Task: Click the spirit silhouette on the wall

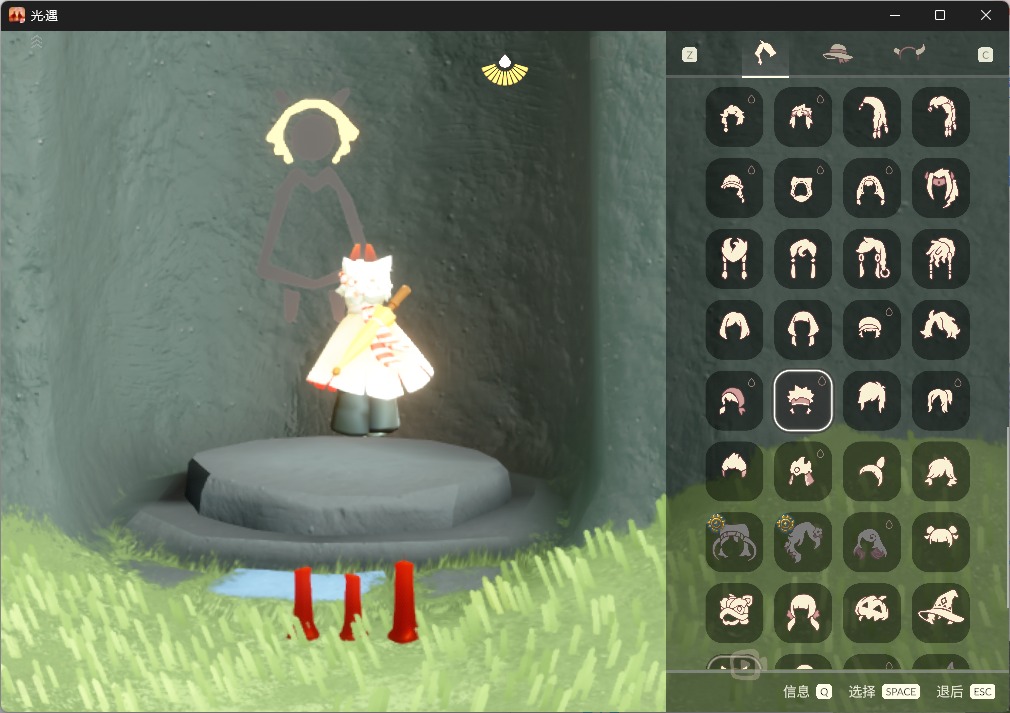Action: [x=311, y=206]
